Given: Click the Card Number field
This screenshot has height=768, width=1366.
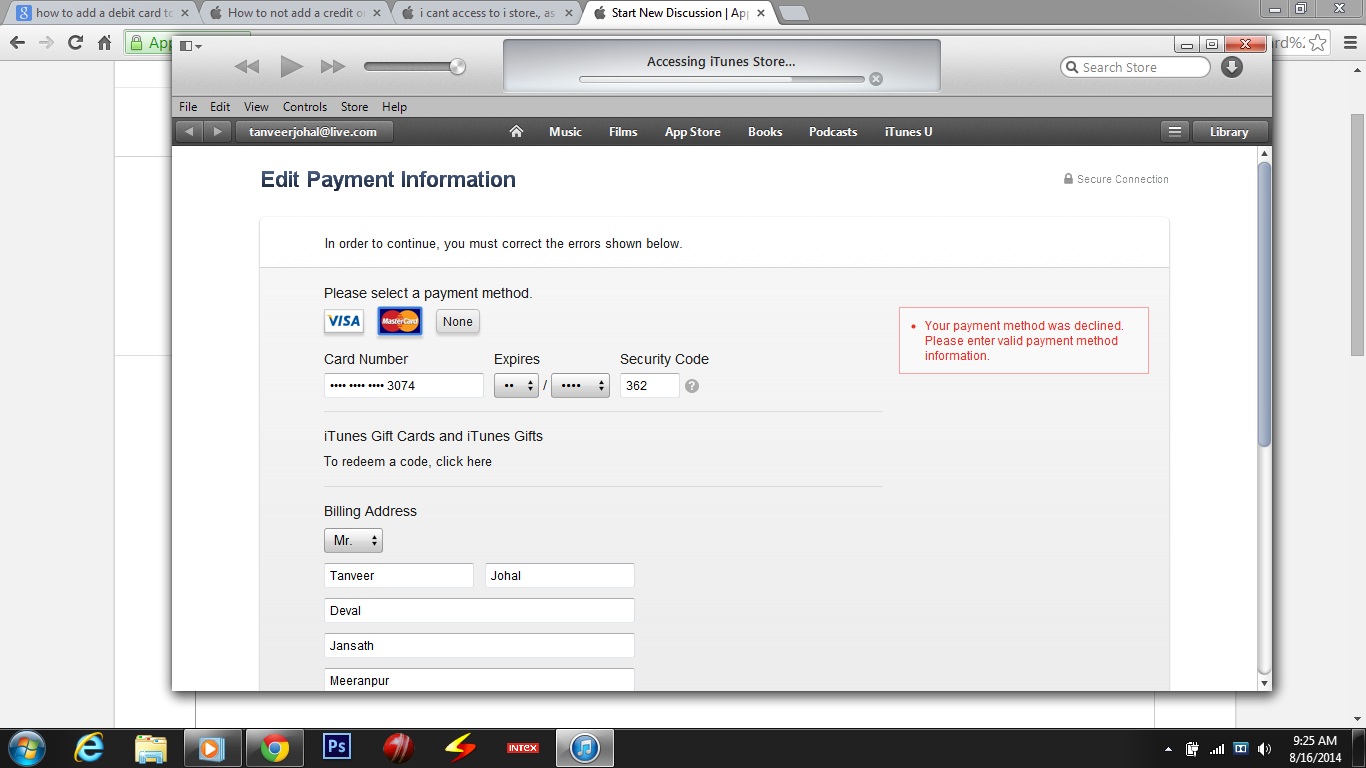Looking at the screenshot, I should click(404, 385).
